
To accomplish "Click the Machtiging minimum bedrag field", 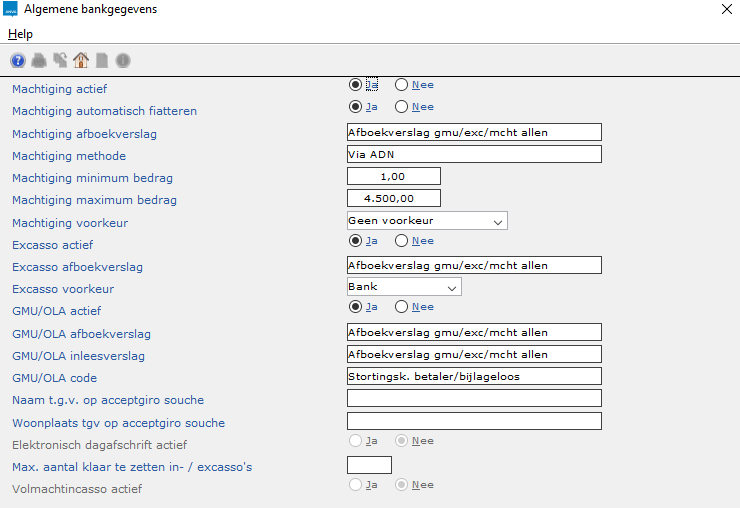I will pyautogui.click(x=393, y=177).
